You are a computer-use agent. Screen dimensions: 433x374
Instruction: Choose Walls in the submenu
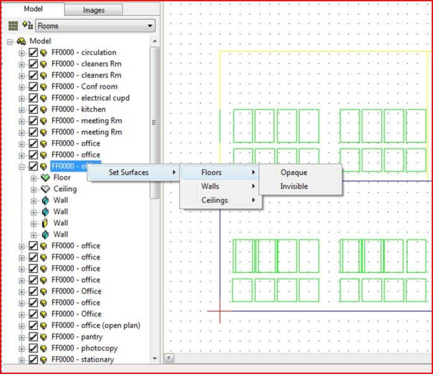pos(220,186)
